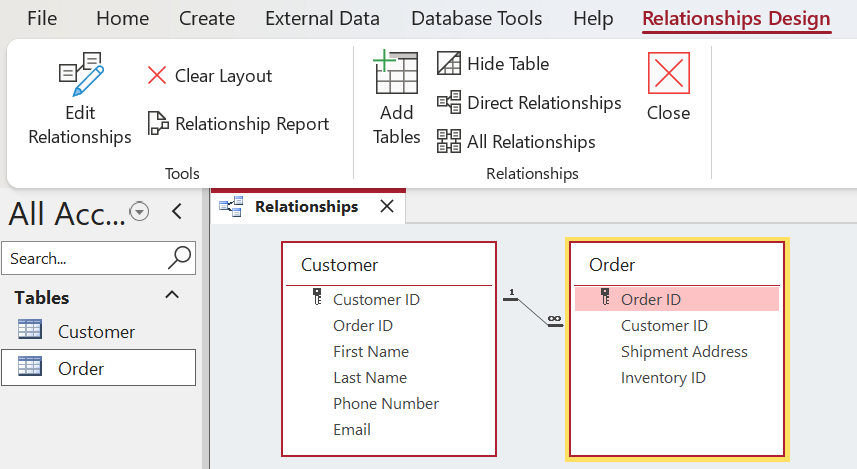
Task: Collapse the Tables group chevron
Action: (172, 295)
